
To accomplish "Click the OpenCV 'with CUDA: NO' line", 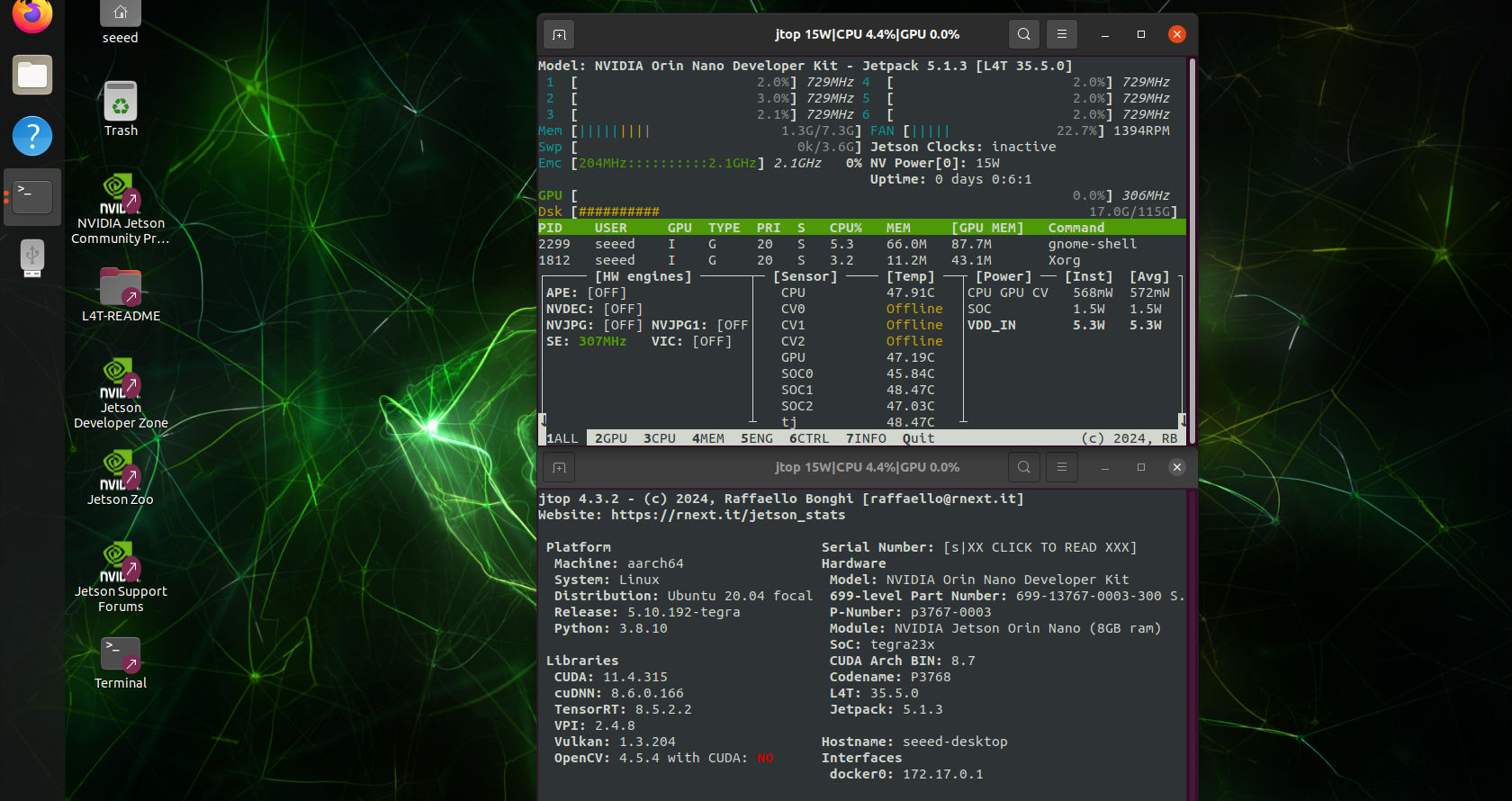I will point(663,758).
